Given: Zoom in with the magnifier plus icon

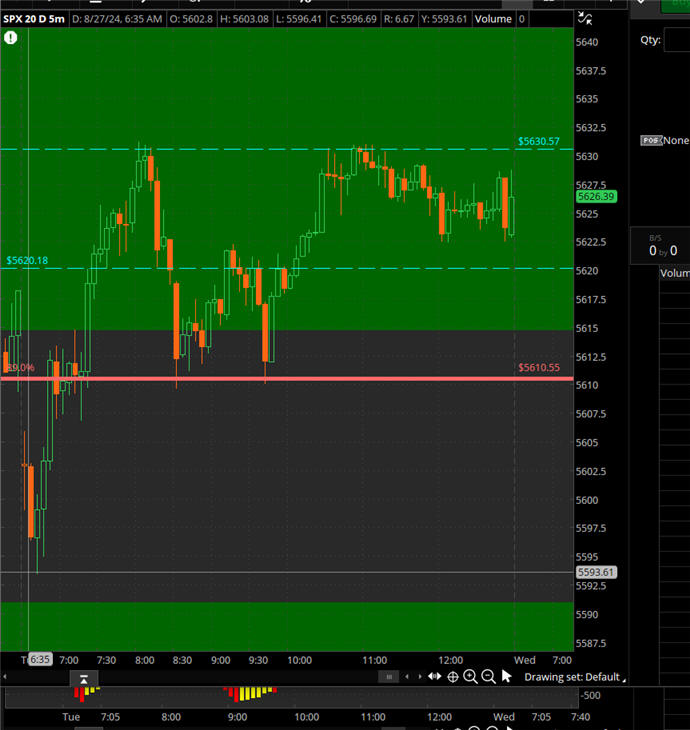Looking at the screenshot, I should (x=470, y=677).
